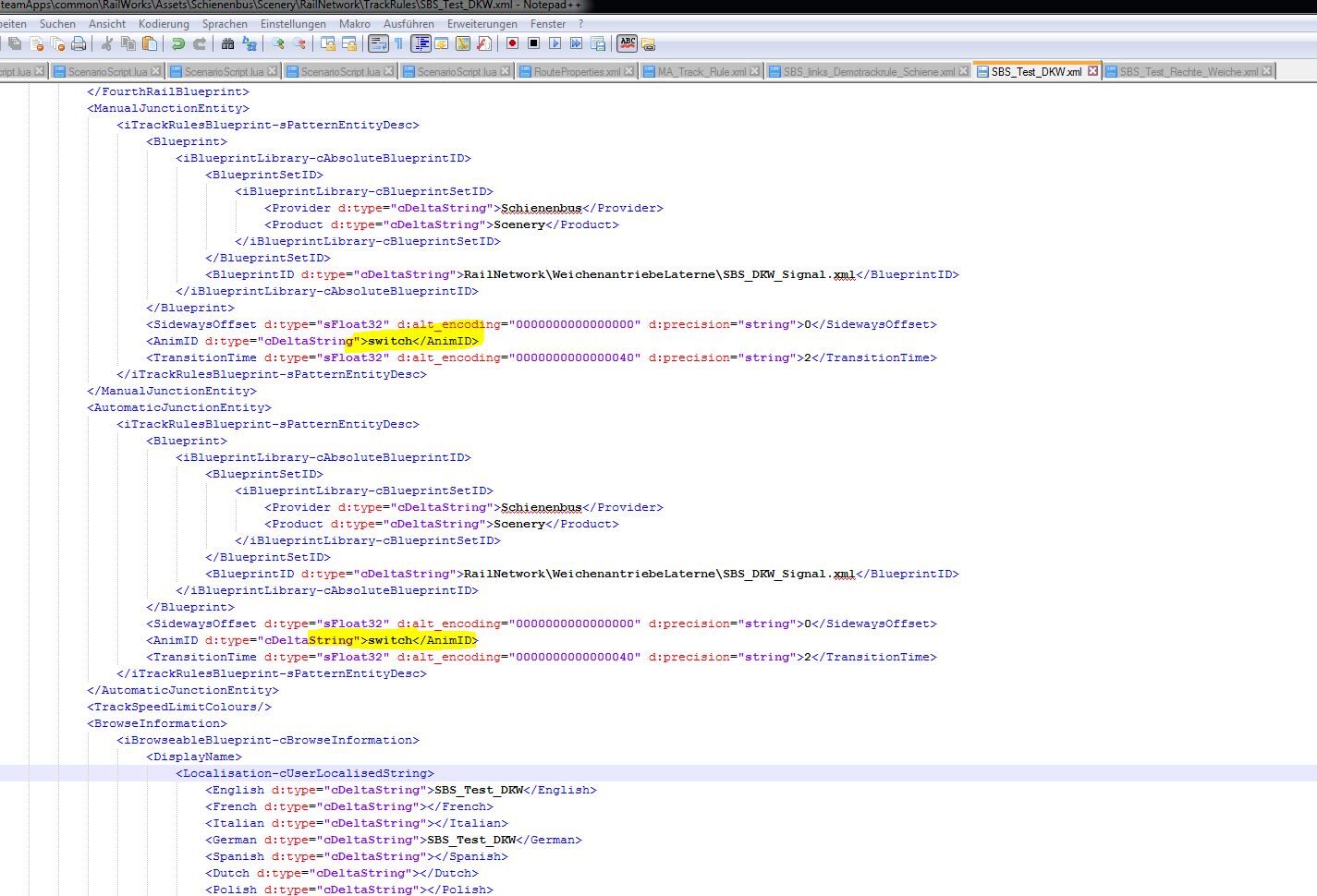Click the highlighted Localisation-cUserLocalisedString line
Viewport: 1317px width, 896px height.
click(307, 773)
